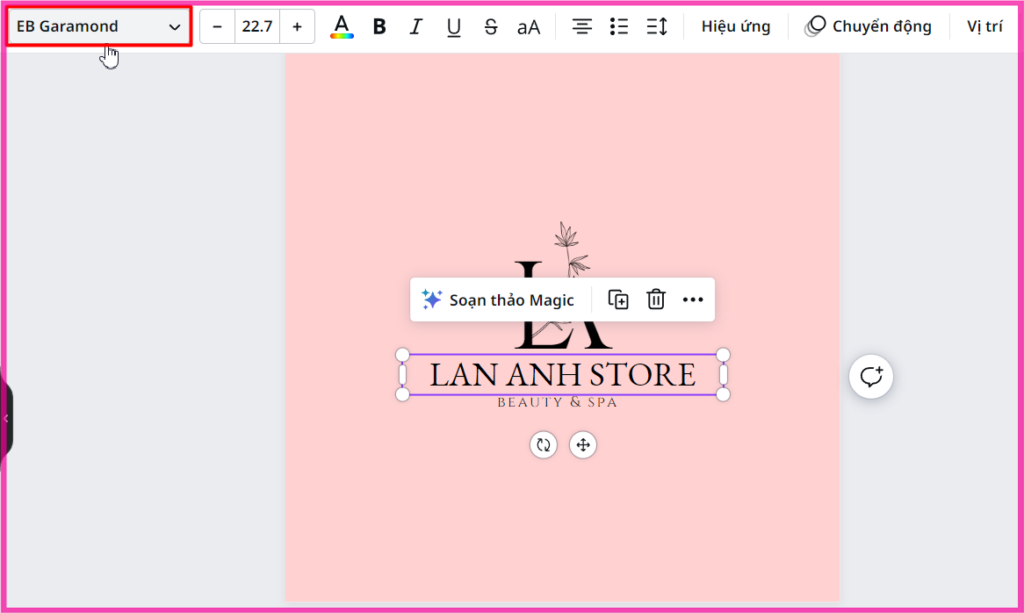Click the right side width handle of text box
This screenshot has height=613, width=1024.
click(x=723, y=375)
